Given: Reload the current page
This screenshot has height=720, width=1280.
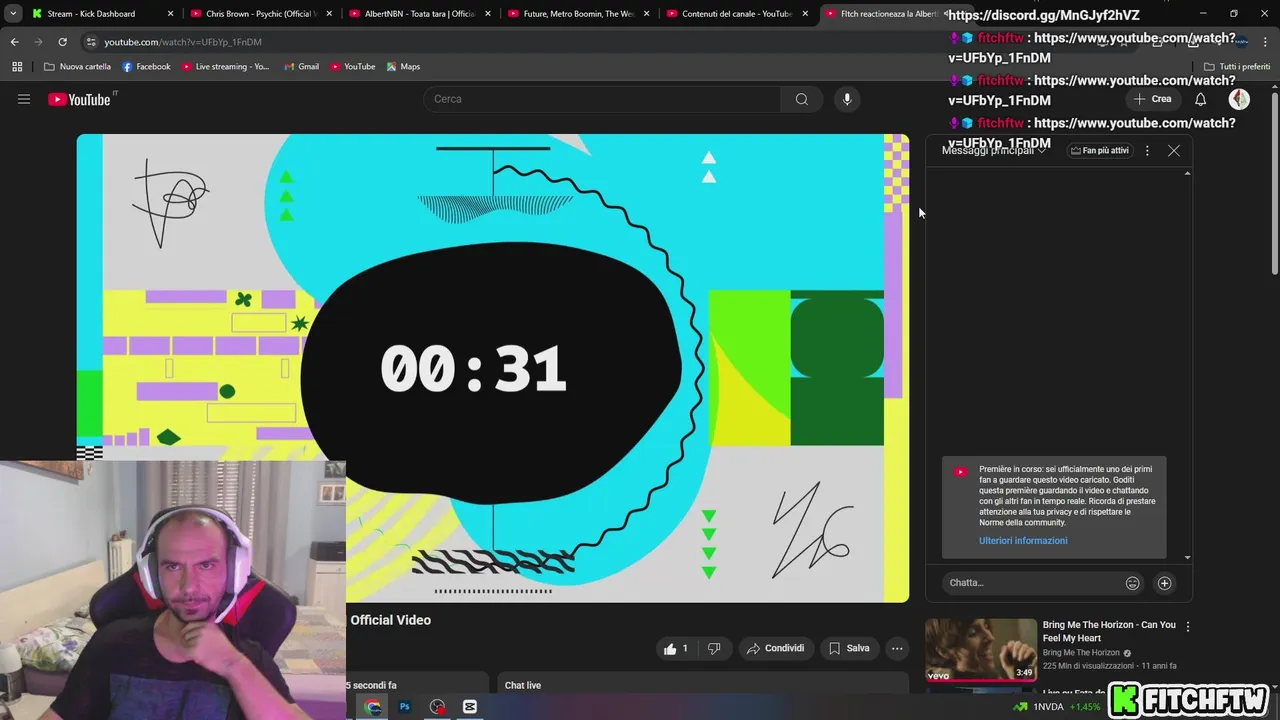Looking at the screenshot, I should tap(62, 42).
